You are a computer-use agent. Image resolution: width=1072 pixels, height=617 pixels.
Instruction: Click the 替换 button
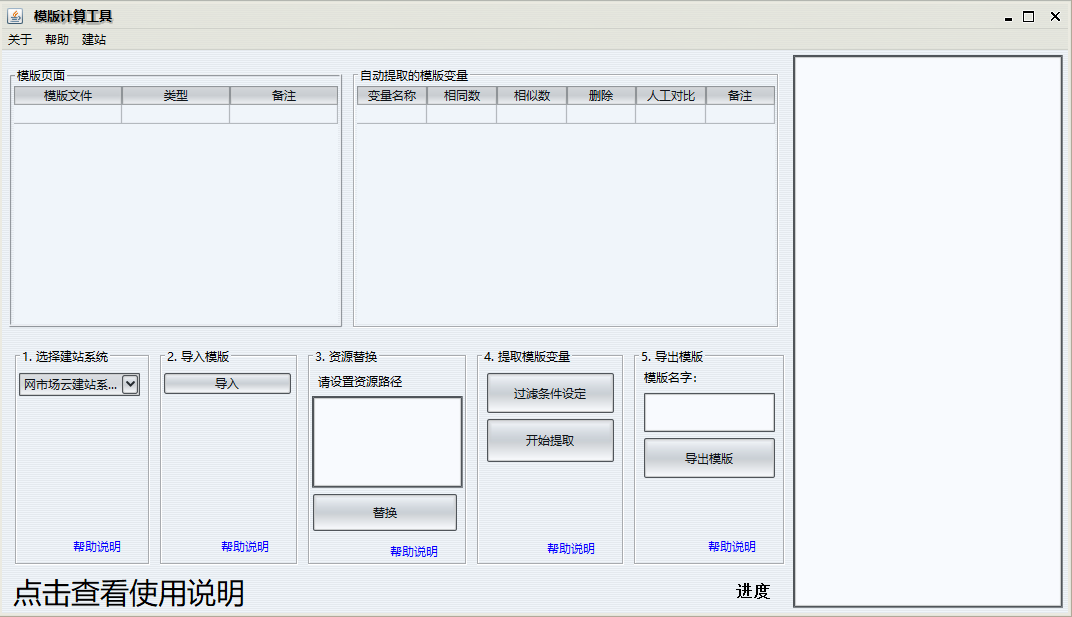point(385,513)
